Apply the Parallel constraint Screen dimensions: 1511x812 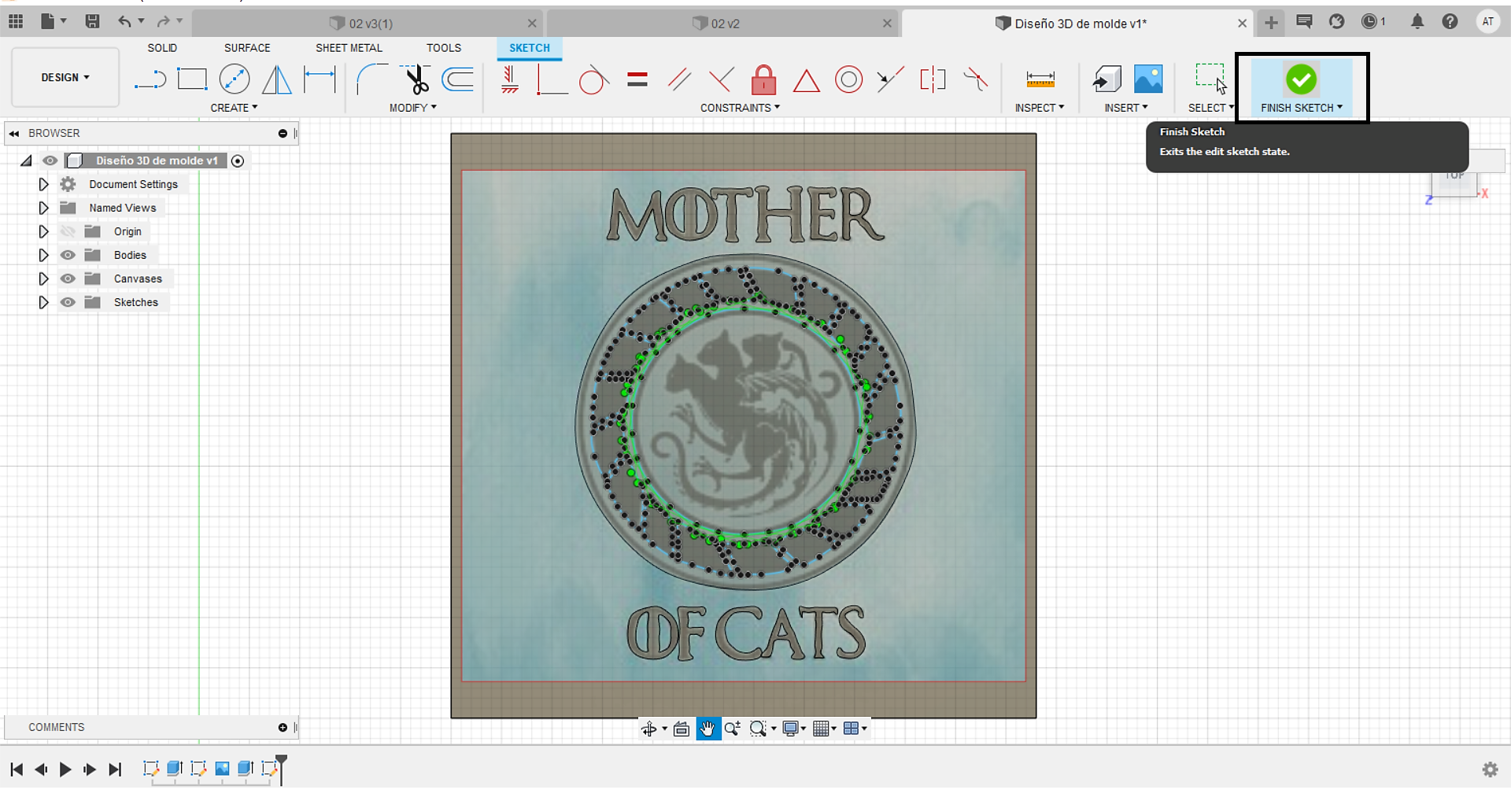pyautogui.click(x=679, y=79)
